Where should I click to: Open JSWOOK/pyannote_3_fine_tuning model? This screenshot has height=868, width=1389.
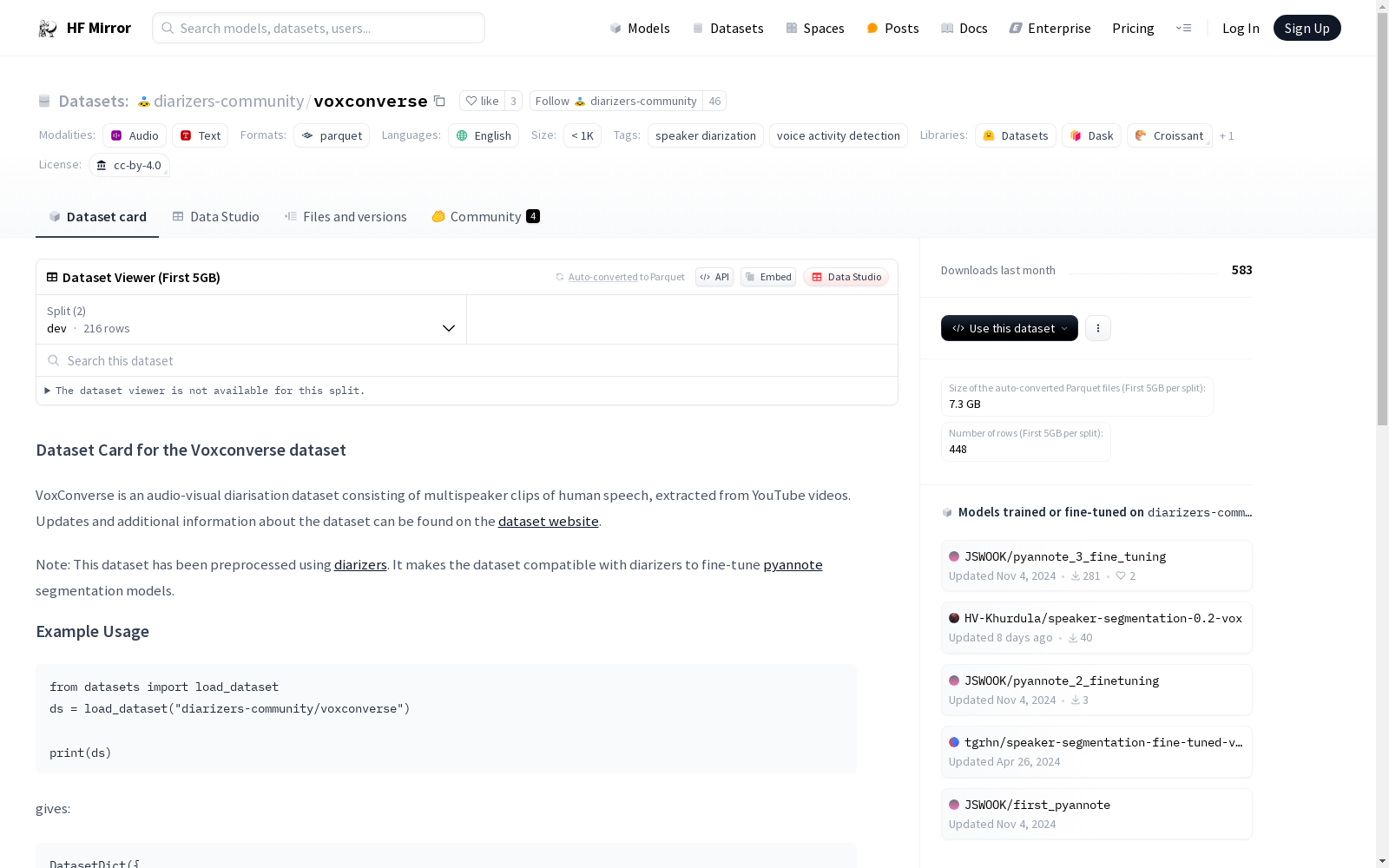coord(1096,566)
